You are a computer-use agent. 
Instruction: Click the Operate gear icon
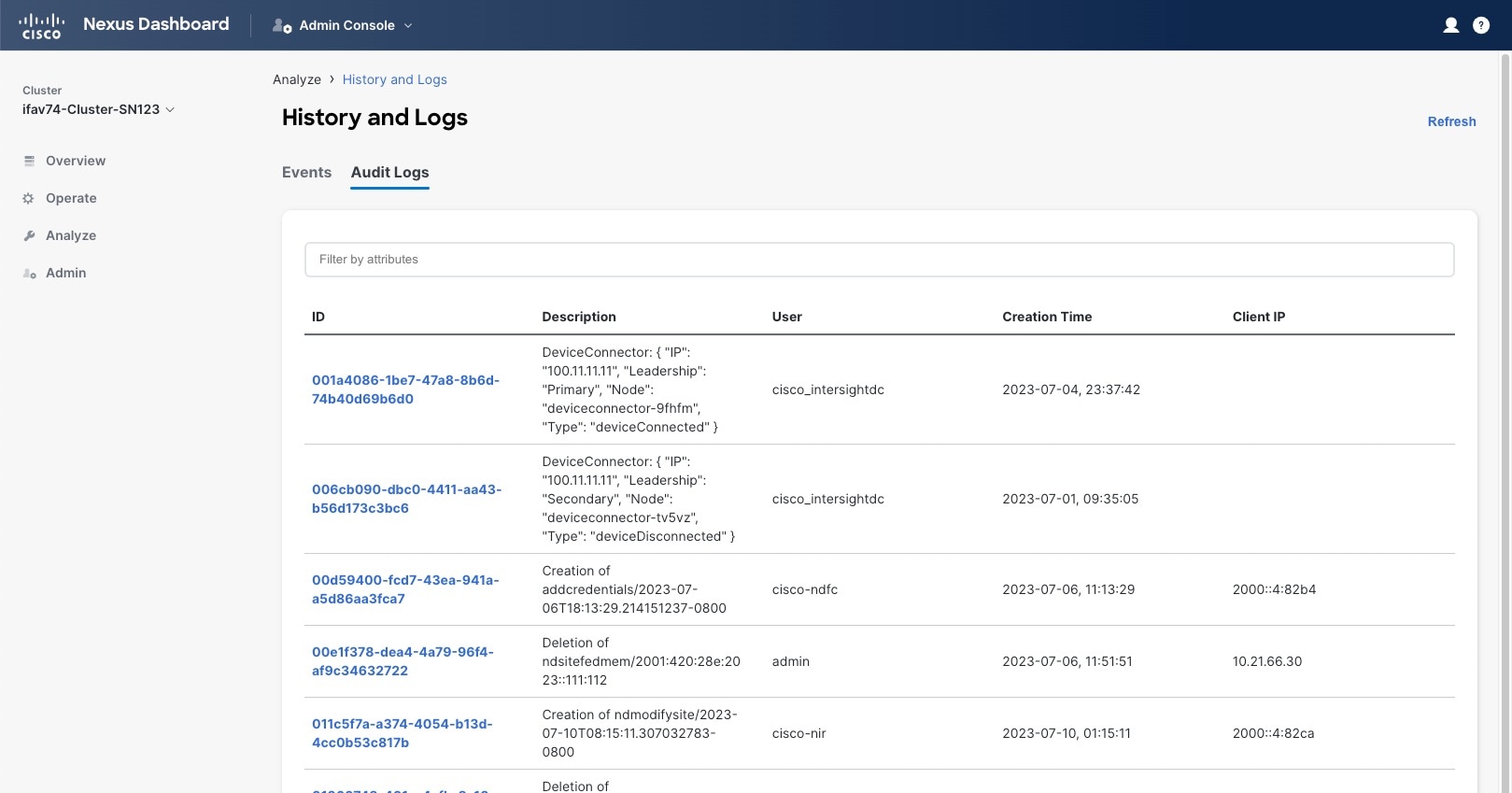(x=29, y=198)
